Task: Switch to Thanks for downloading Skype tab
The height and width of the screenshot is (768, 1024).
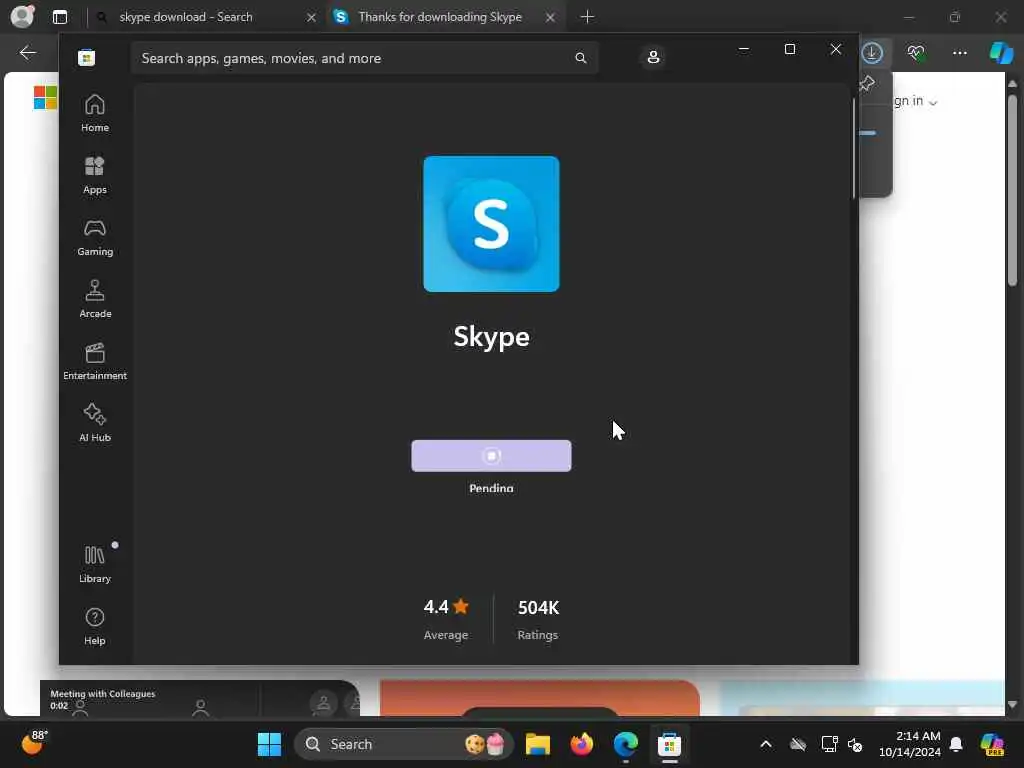Action: tap(440, 17)
